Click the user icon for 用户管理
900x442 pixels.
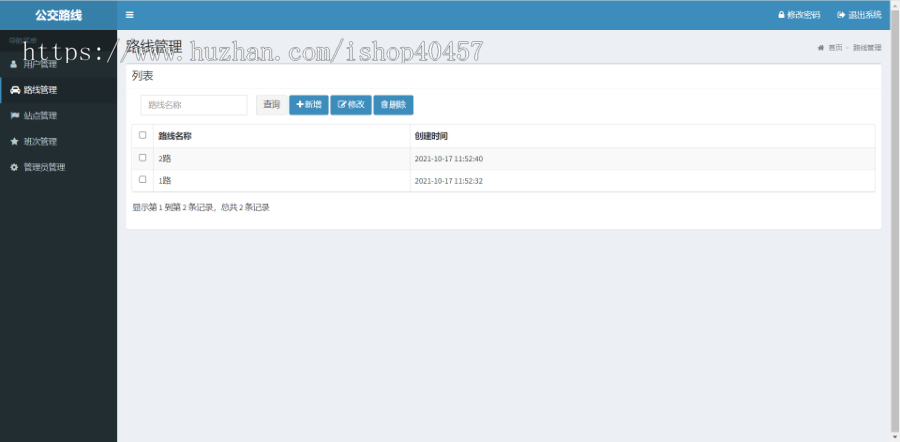[14, 64]
